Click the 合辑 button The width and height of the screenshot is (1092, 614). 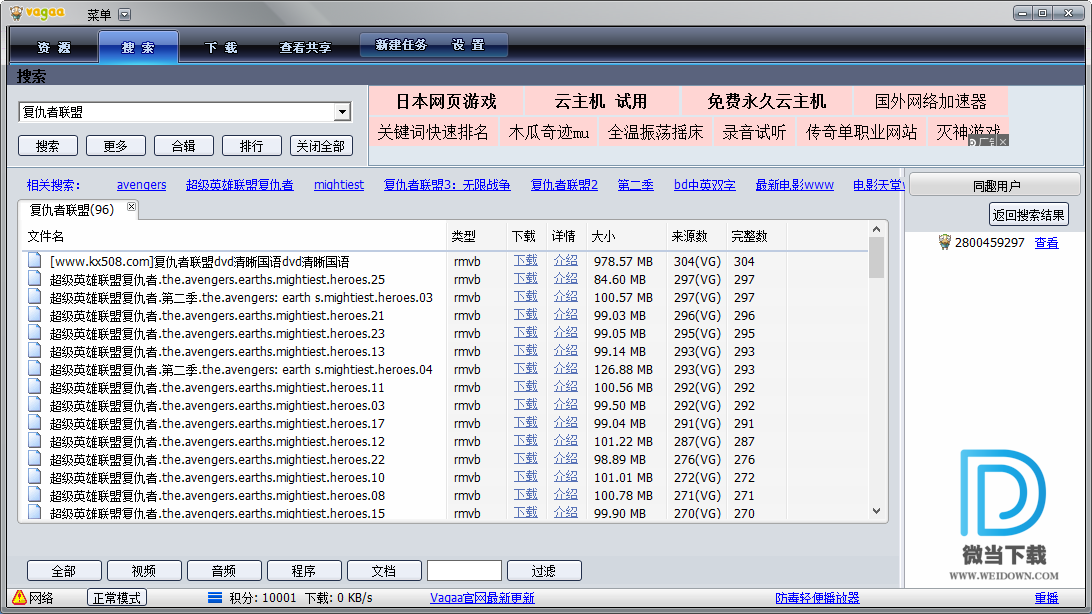(183, 146)
